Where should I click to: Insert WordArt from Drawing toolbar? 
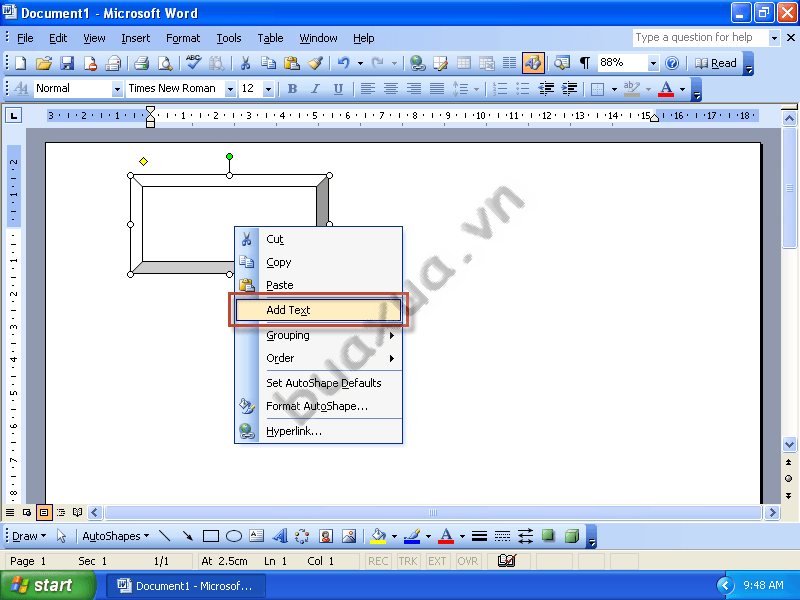point(280,536)
